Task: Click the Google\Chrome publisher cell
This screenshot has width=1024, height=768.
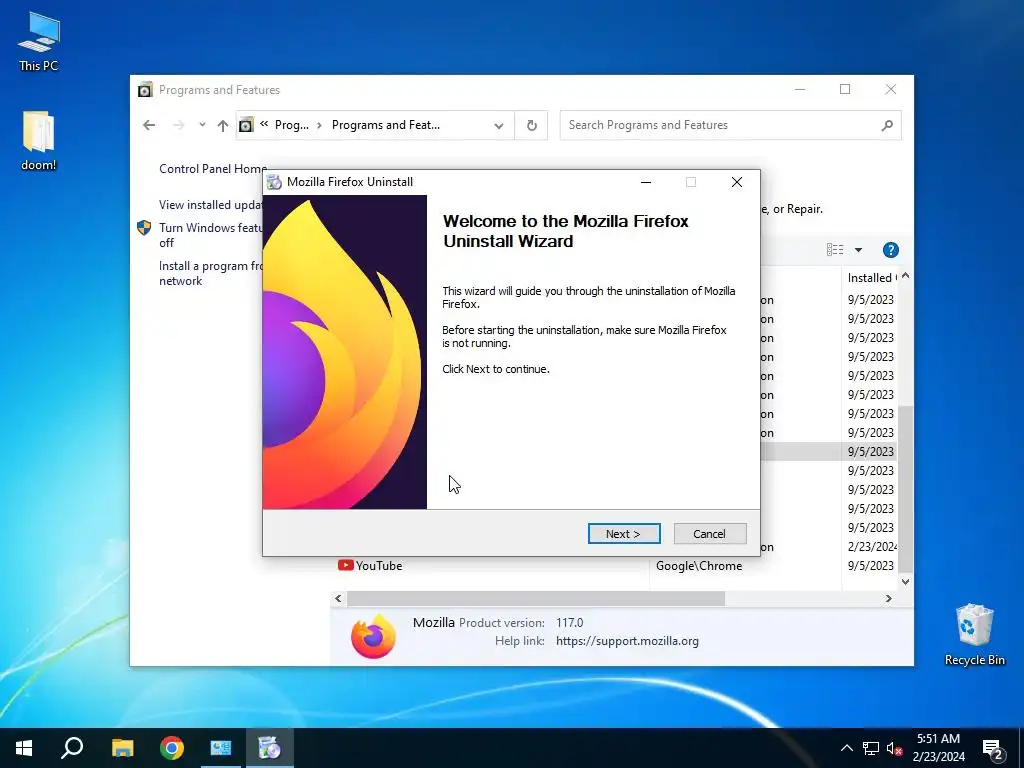Action: tap(699, 566)
